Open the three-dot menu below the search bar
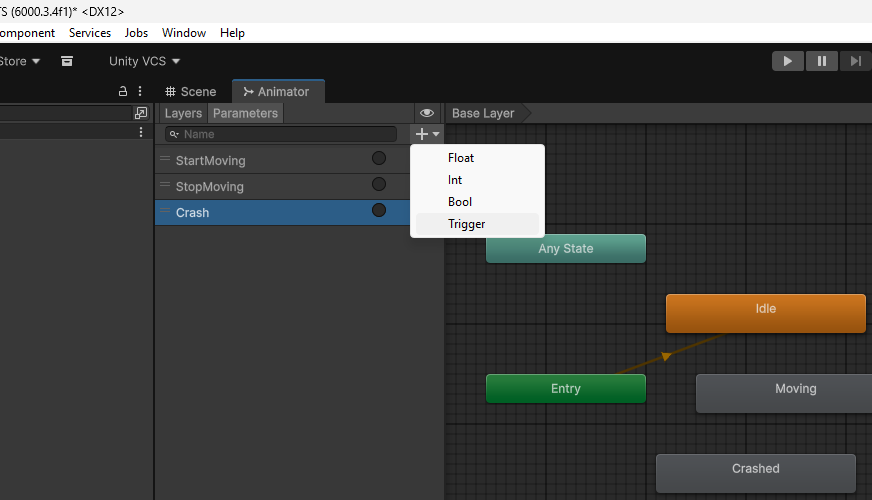Image resolution: width=872 pixels, height=500 pixels. click(x=141, y=132)
